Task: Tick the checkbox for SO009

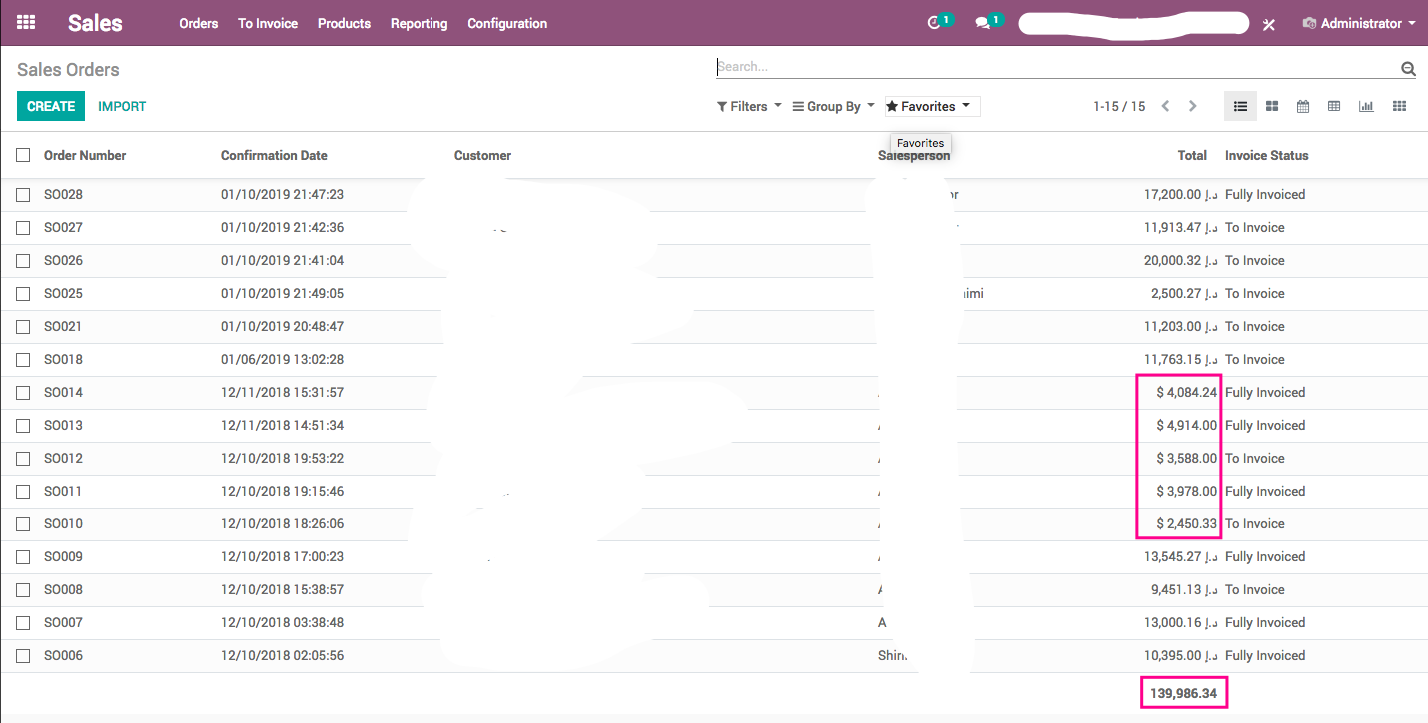Action: (23, 557)
